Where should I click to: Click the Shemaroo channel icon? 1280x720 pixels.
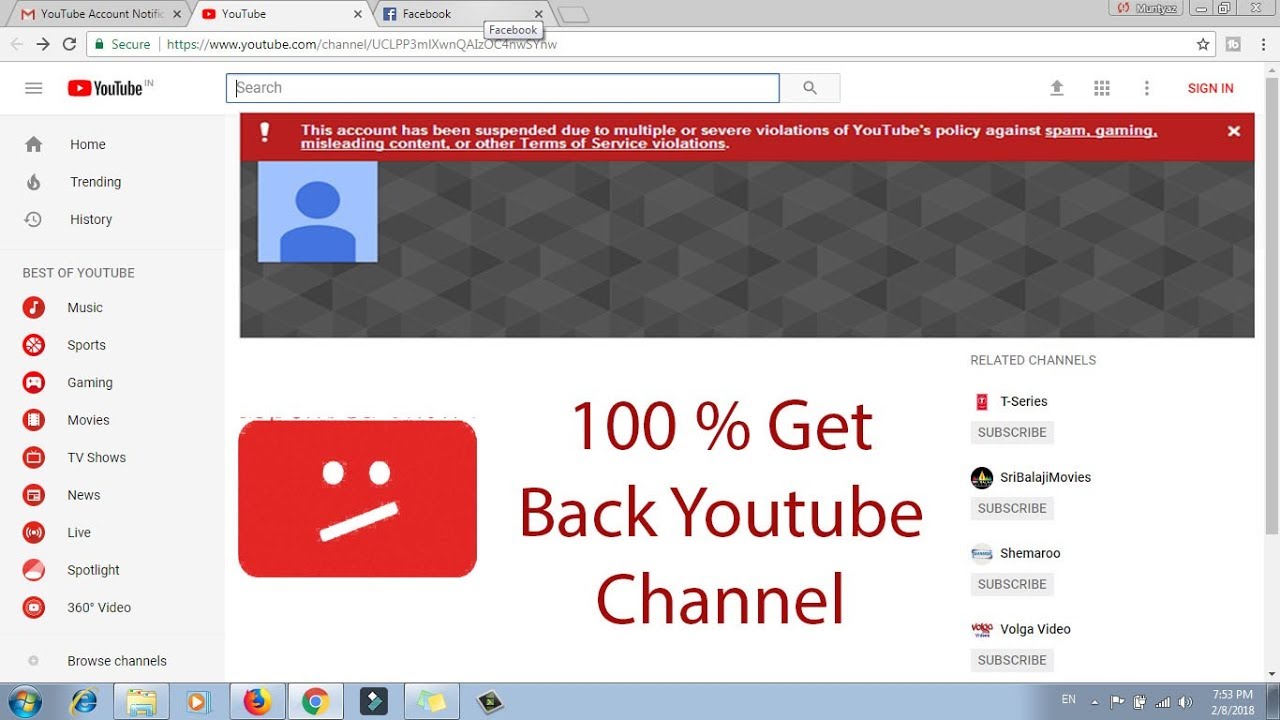coord(982,554)
